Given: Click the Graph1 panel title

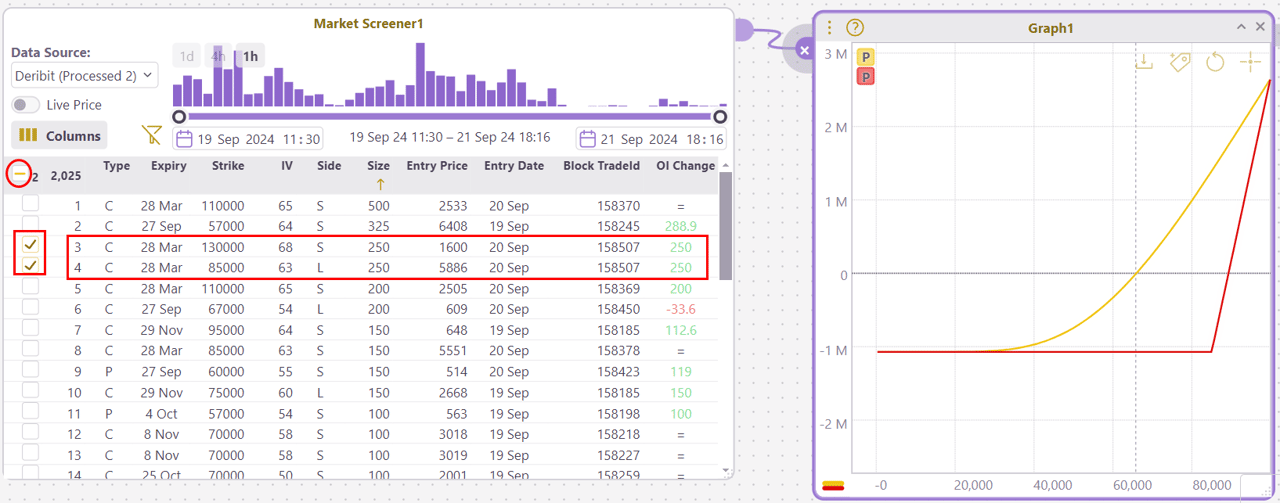Looking at the screenshot, I should click(x=1050, y=28).
